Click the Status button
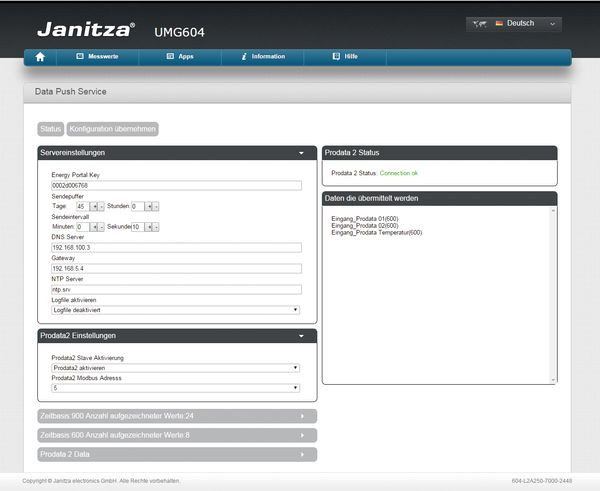The width and height of the screenshot is (600, 491). 51,129
